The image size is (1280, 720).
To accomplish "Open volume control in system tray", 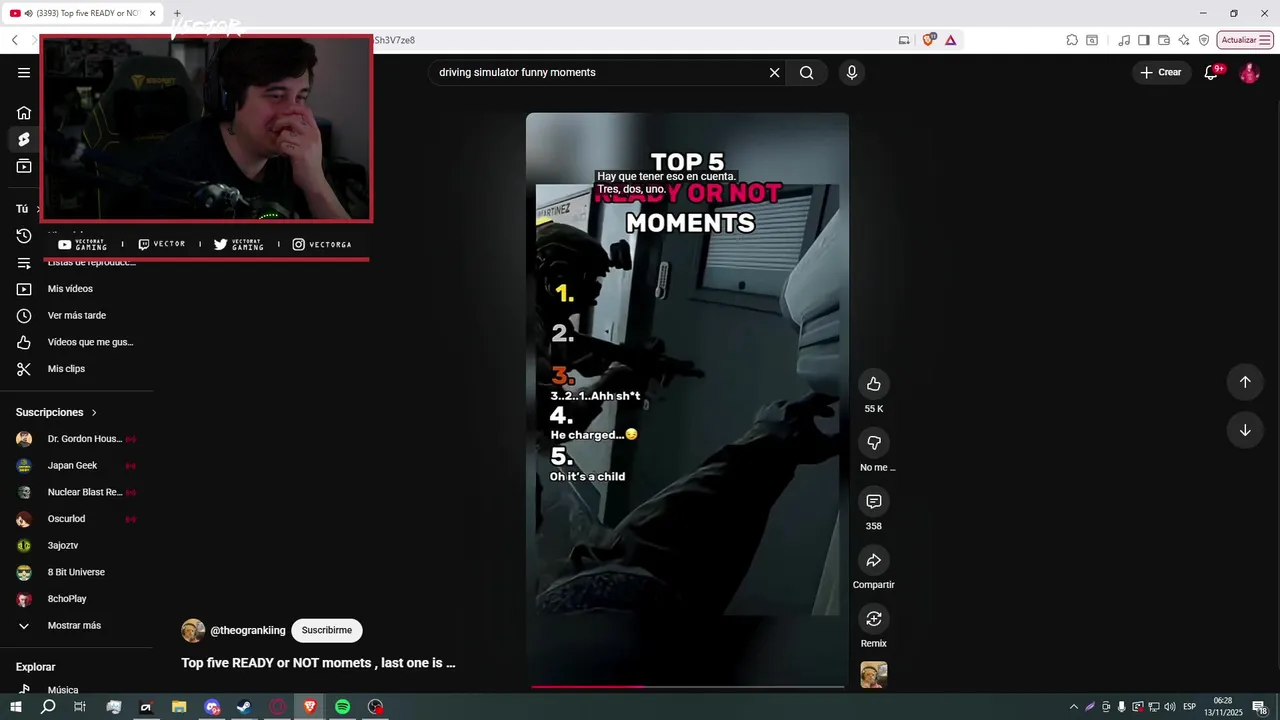I will click(x=1169, y=707).
